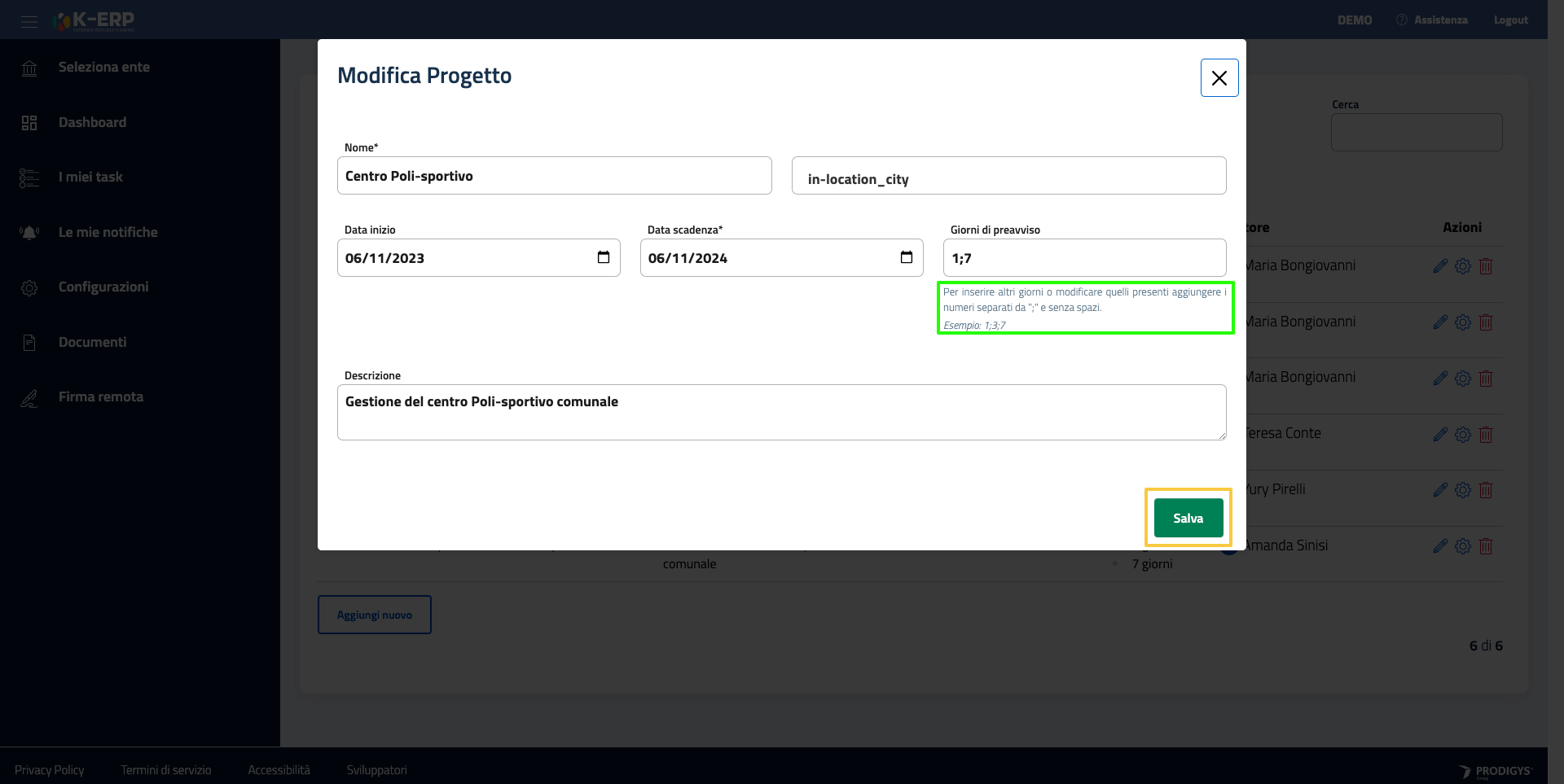Image resolution: width=1564 pixels, height=784 pixels.
Task: Click Logout in the top bar
Action: click(x=1510, y=20)
